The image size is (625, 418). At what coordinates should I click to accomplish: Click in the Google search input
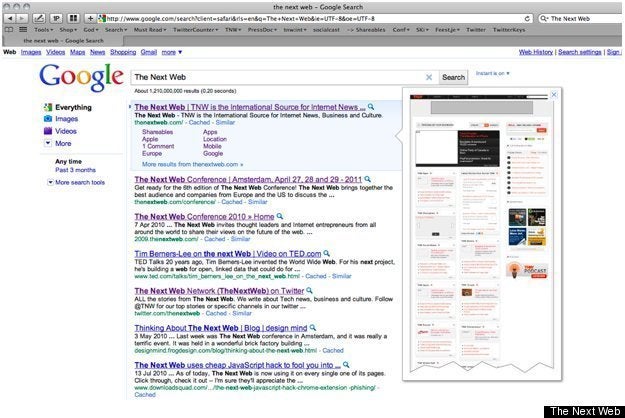pyautogui.click(x=279, y=77)
